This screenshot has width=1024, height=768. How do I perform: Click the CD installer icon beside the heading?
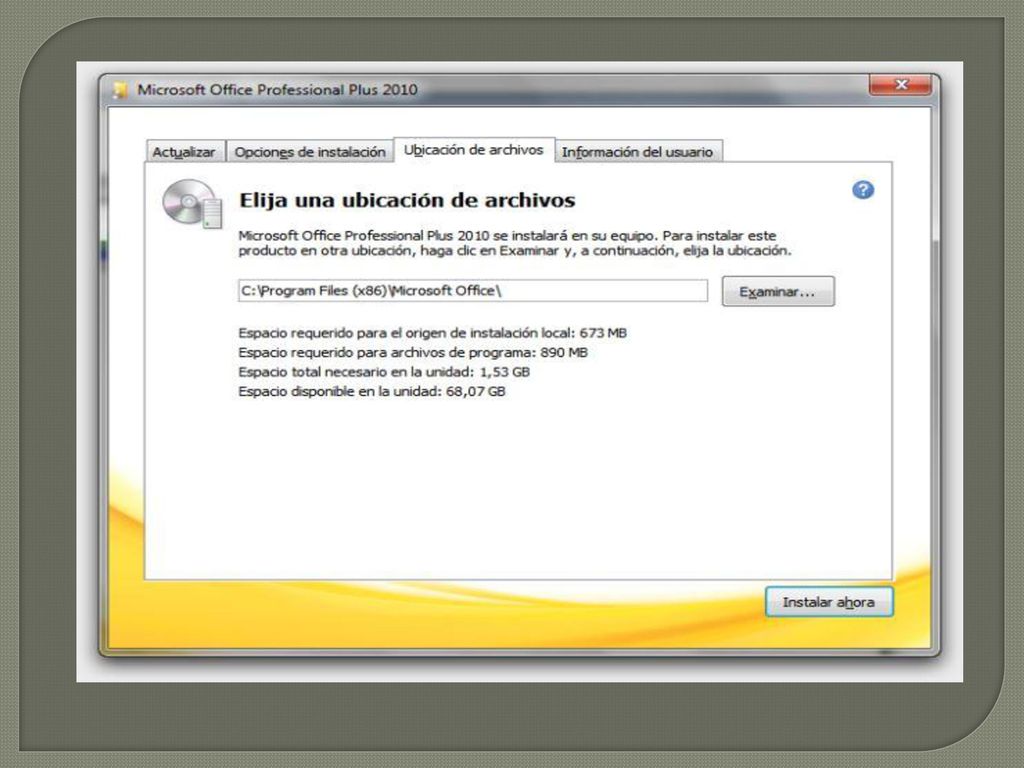point(192,204)
